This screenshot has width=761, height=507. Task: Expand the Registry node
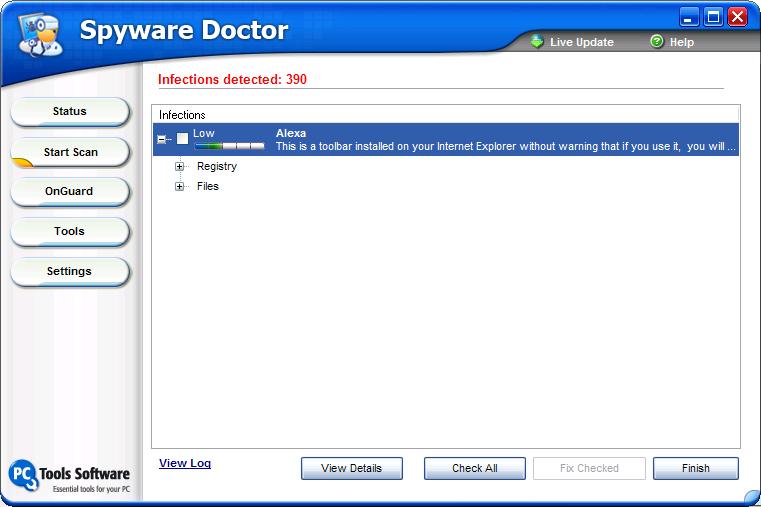pyautogui.click(x=180, y=166)
